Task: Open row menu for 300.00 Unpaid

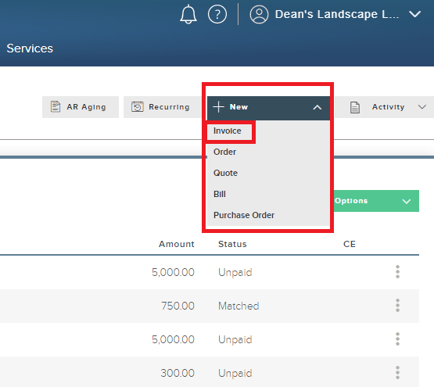Action: click(x=397, y=373)
